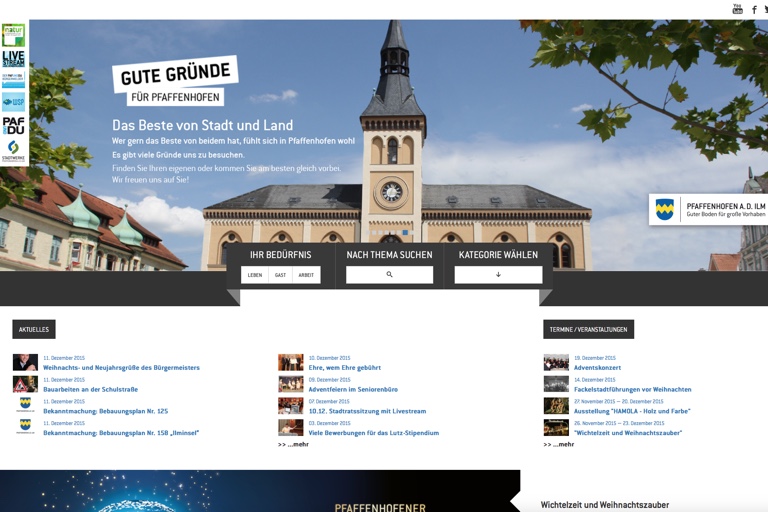Open the Live Stream sidebar icon
The height and width of the screenshot is (512, 768).
tap(13, 59)
